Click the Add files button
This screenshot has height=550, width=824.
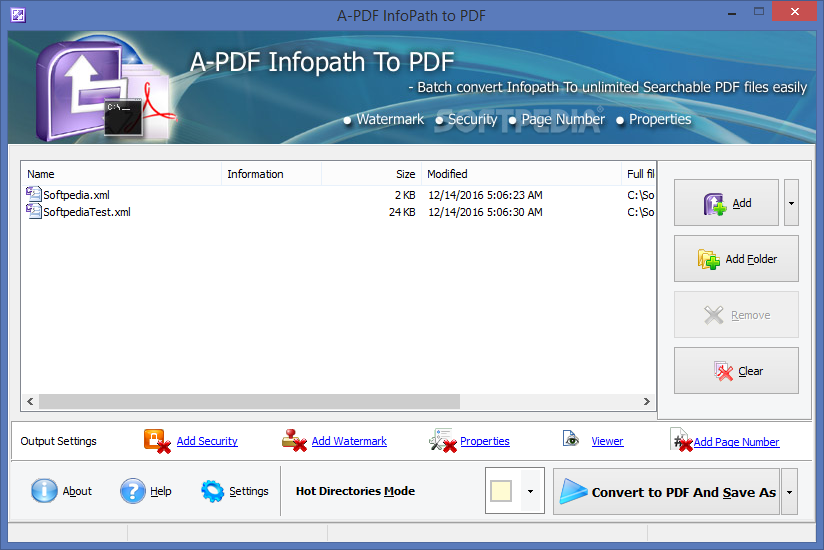pyautogui.click(x=726, y=203)
